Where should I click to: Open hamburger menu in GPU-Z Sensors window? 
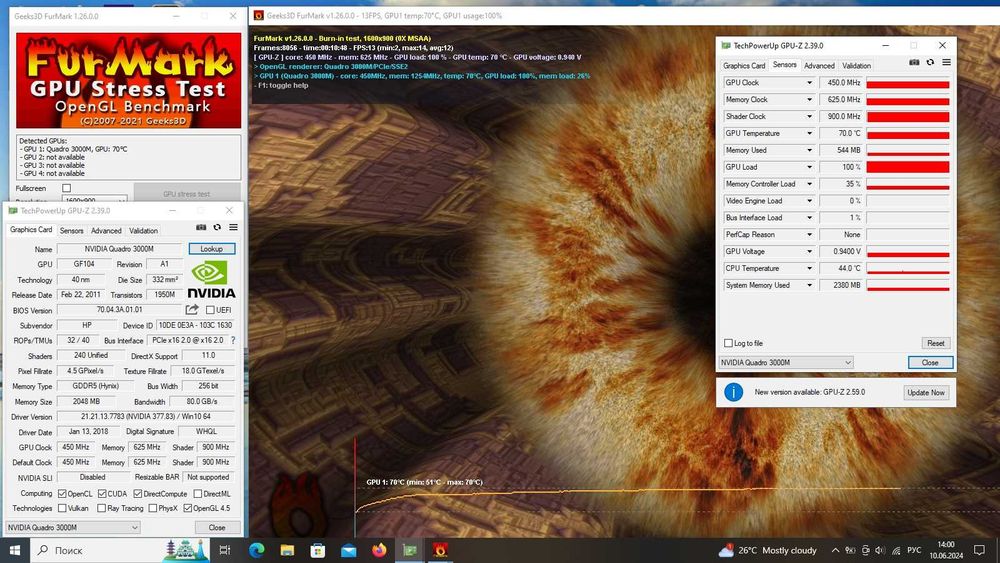point(946,62)
